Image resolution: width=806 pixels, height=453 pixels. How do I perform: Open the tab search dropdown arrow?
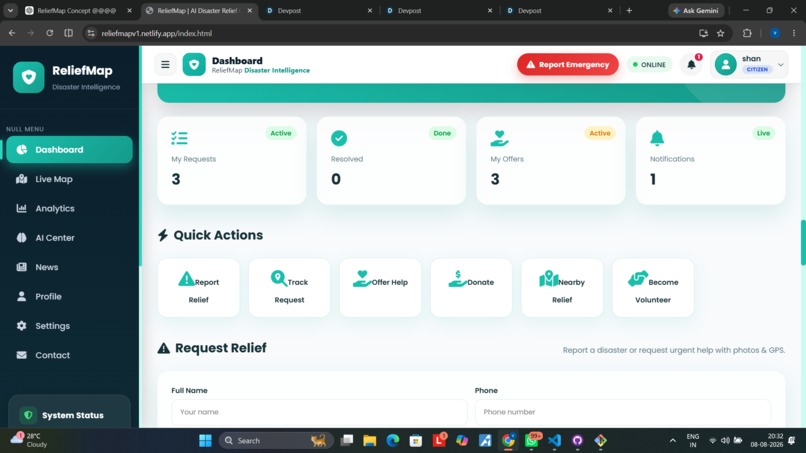click(x=10, y=10)
